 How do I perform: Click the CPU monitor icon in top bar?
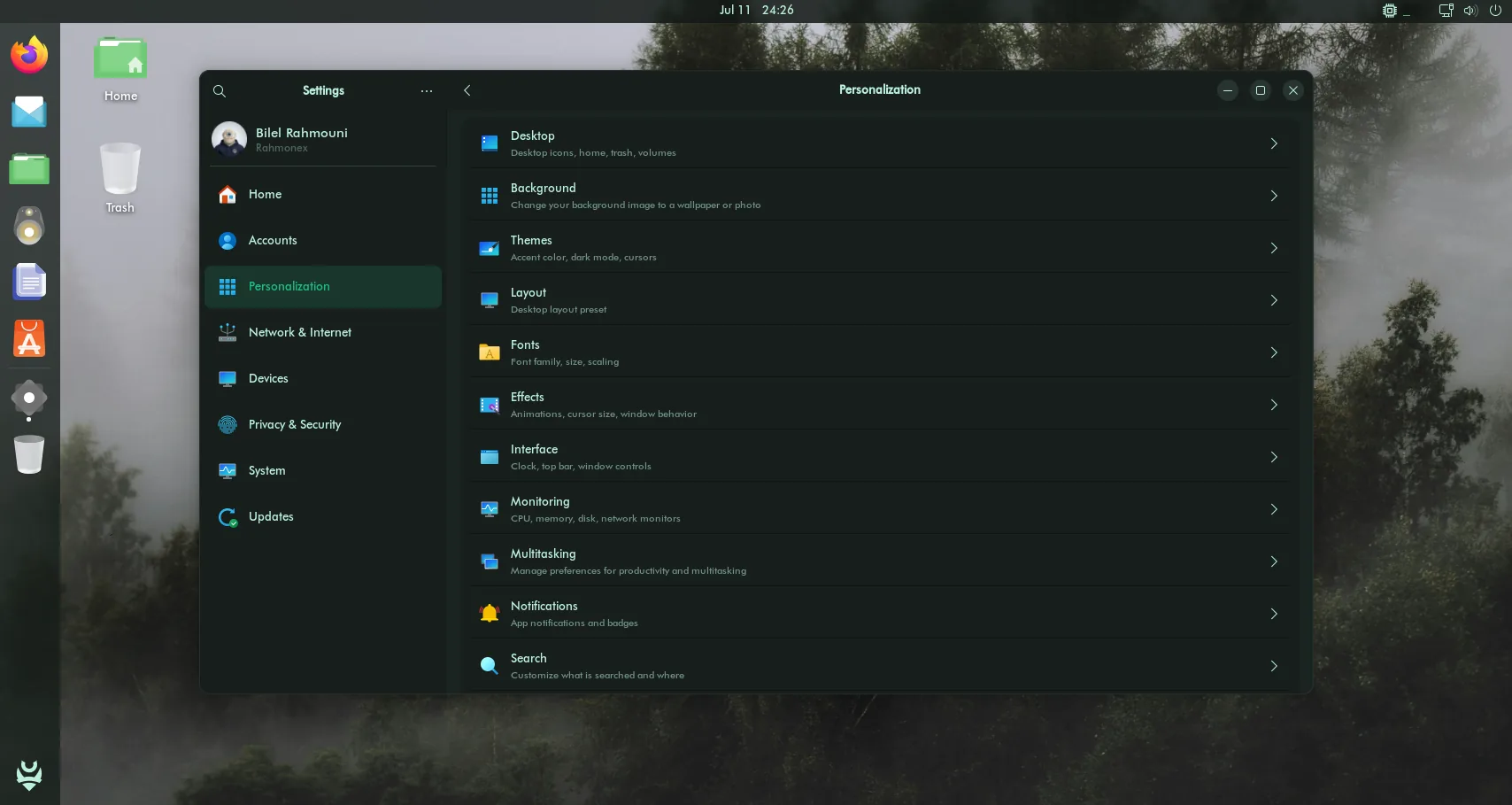point(1390,11)
